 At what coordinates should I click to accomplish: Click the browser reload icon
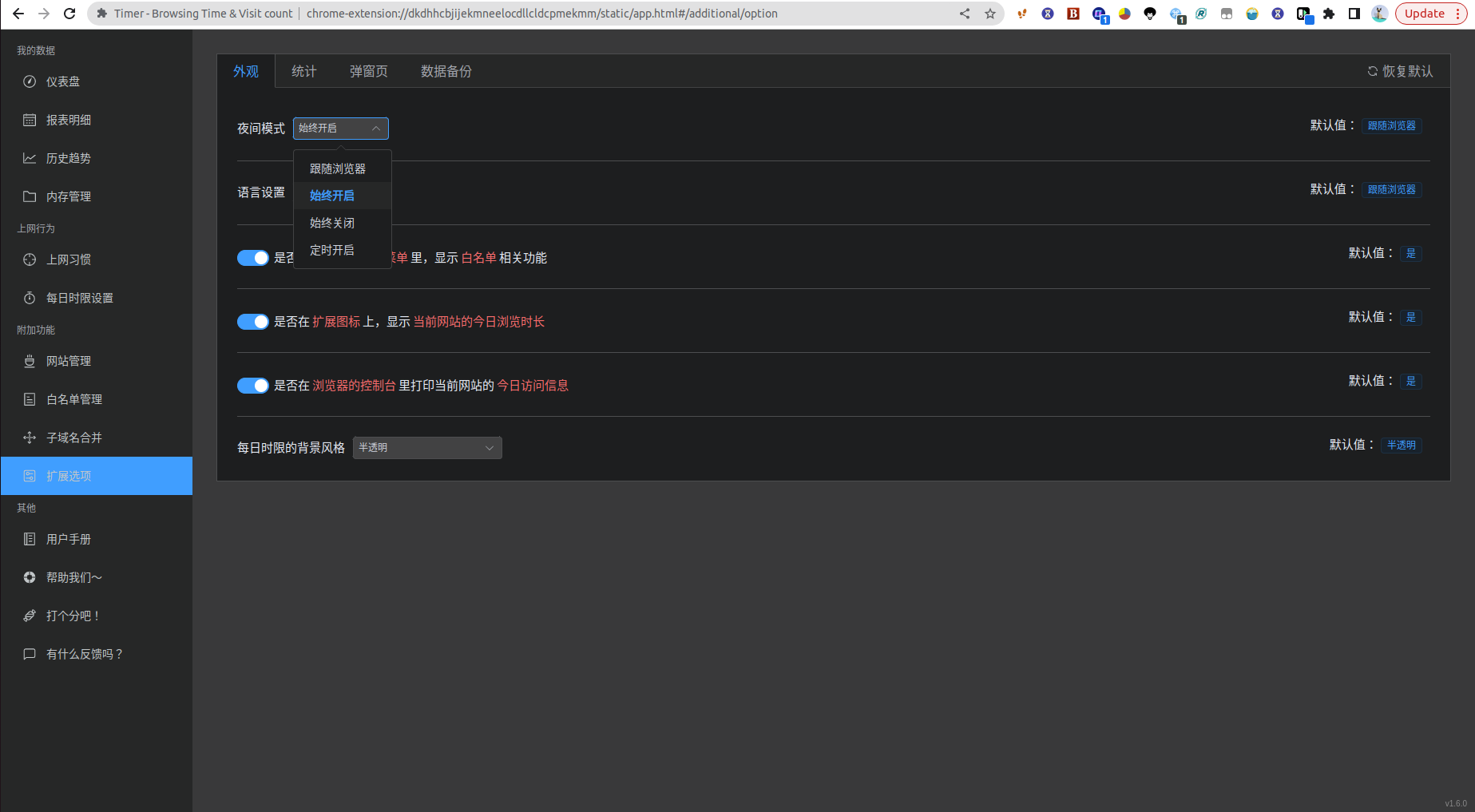click(69, 14)
